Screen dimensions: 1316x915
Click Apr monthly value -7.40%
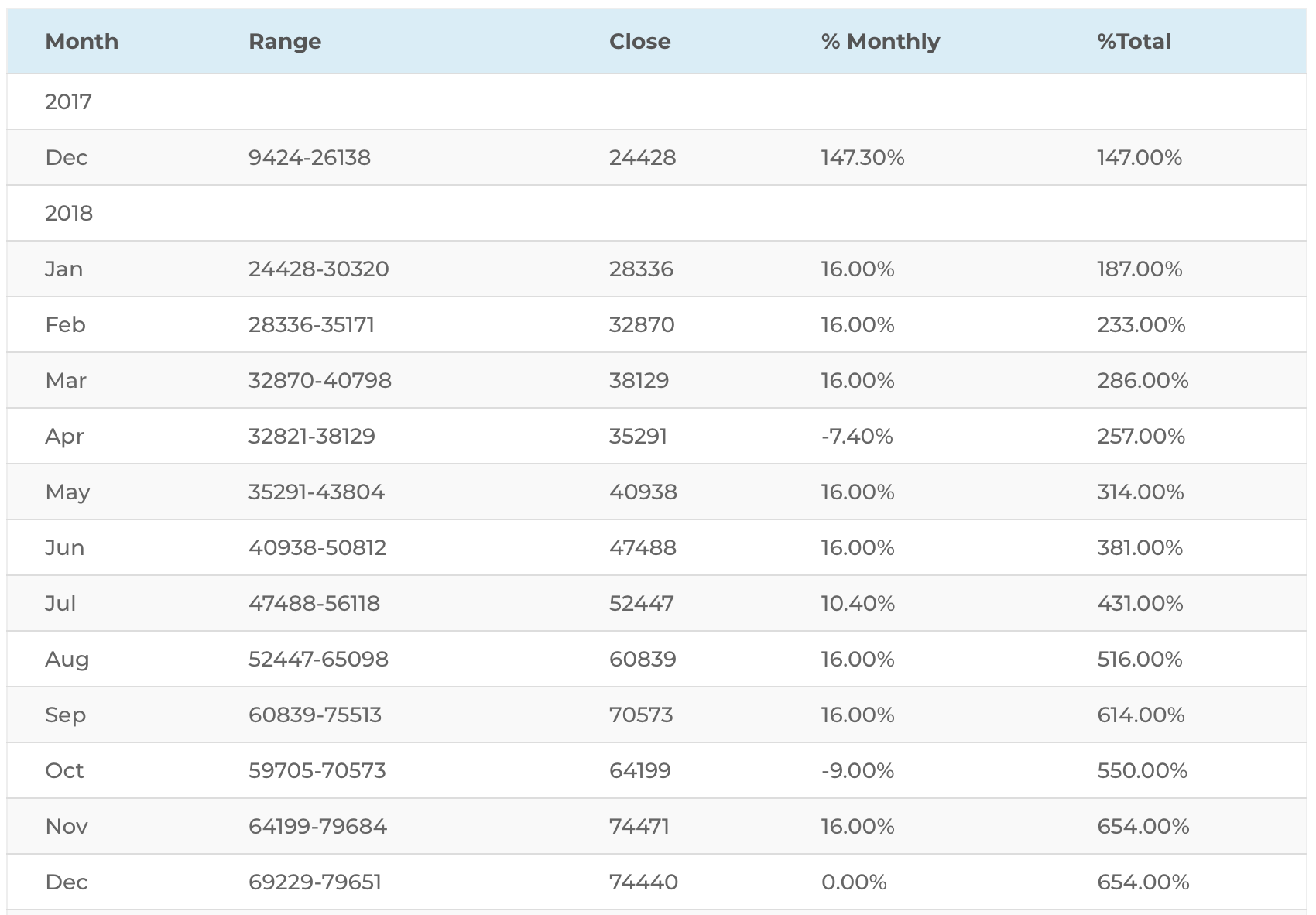tap(857, 436)
